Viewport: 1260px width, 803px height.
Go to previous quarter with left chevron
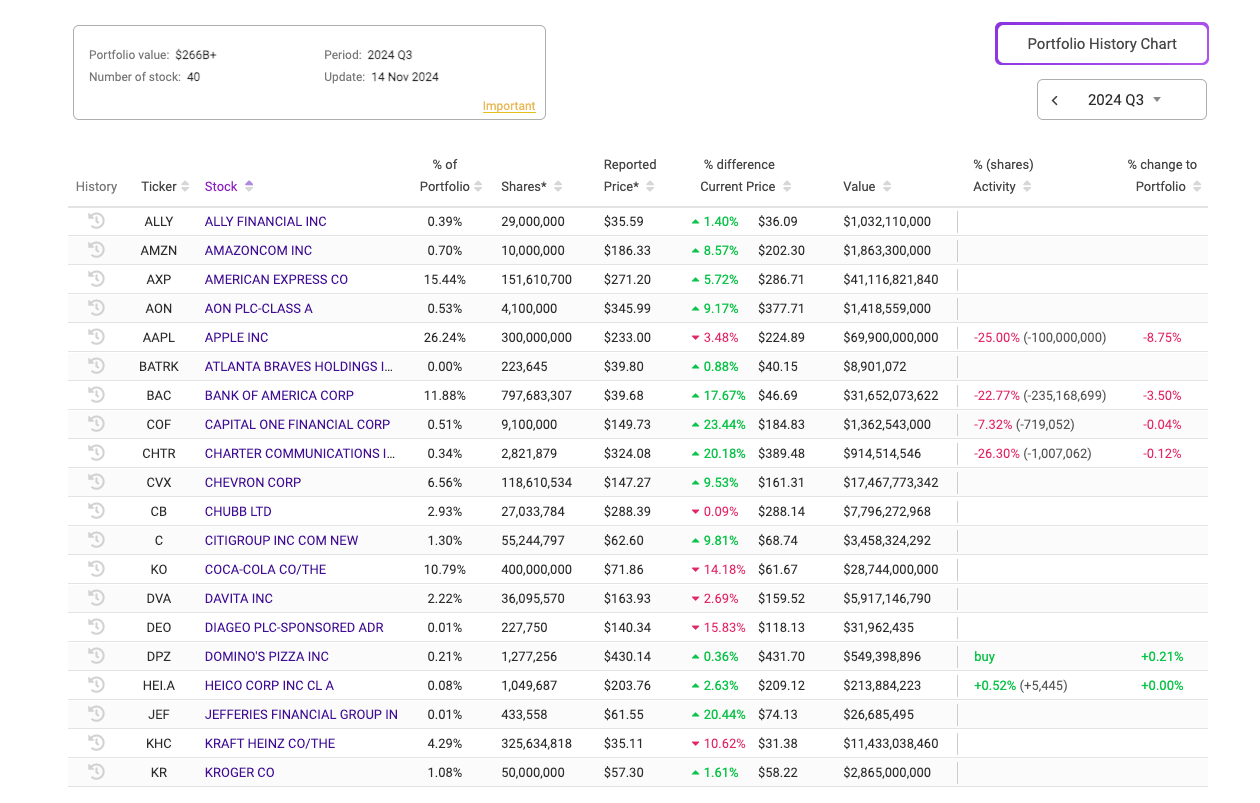(x=1055, y=100)
